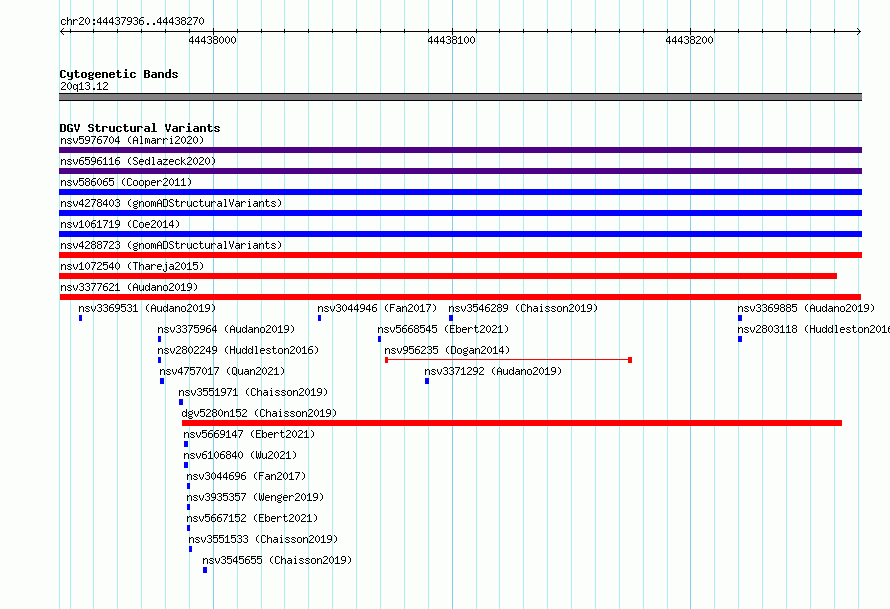Image resolution: width=890 pixels, height=609 pixels.
Task: Click nsv3545655 (Chaisson2019) label
Action: coord(277,560)
